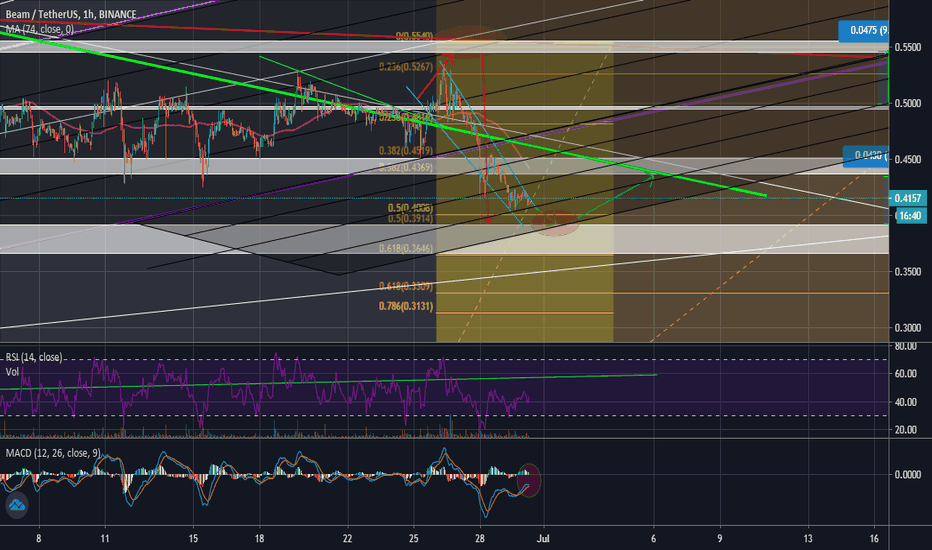Click the Fibonacci 0(0.5540) level label

point(414,36)
